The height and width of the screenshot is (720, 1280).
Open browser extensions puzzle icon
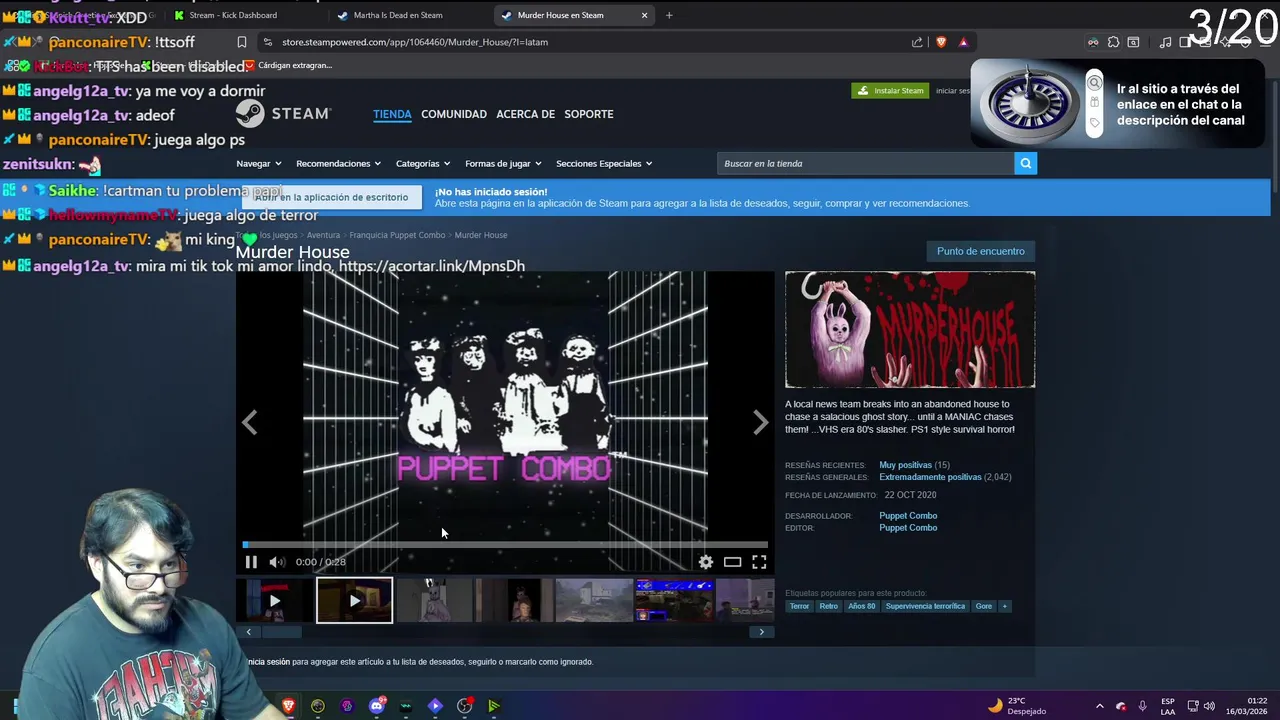click(x=1113, y=42)
